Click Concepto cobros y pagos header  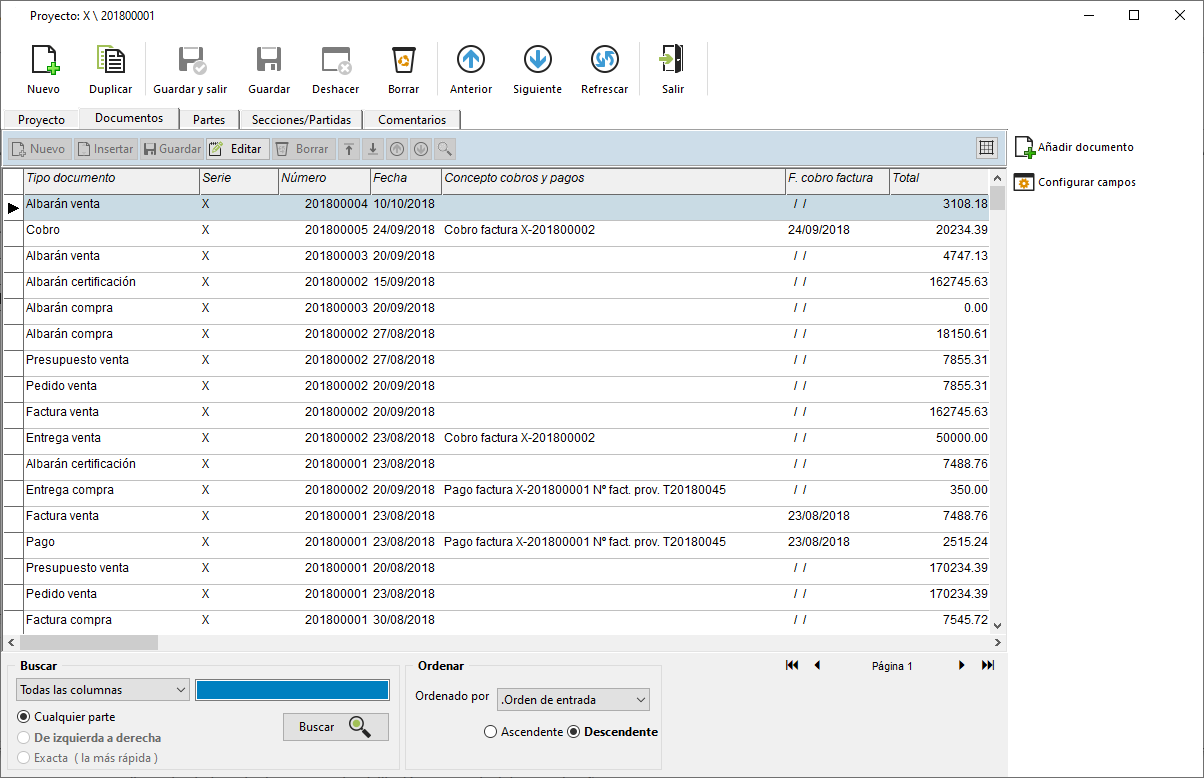(x=613, y=179)
